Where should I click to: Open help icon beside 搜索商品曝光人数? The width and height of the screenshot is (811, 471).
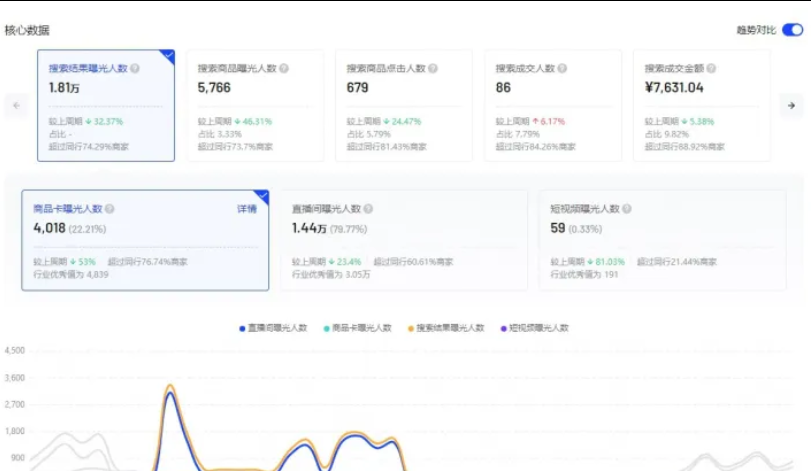tap(284, 68)
